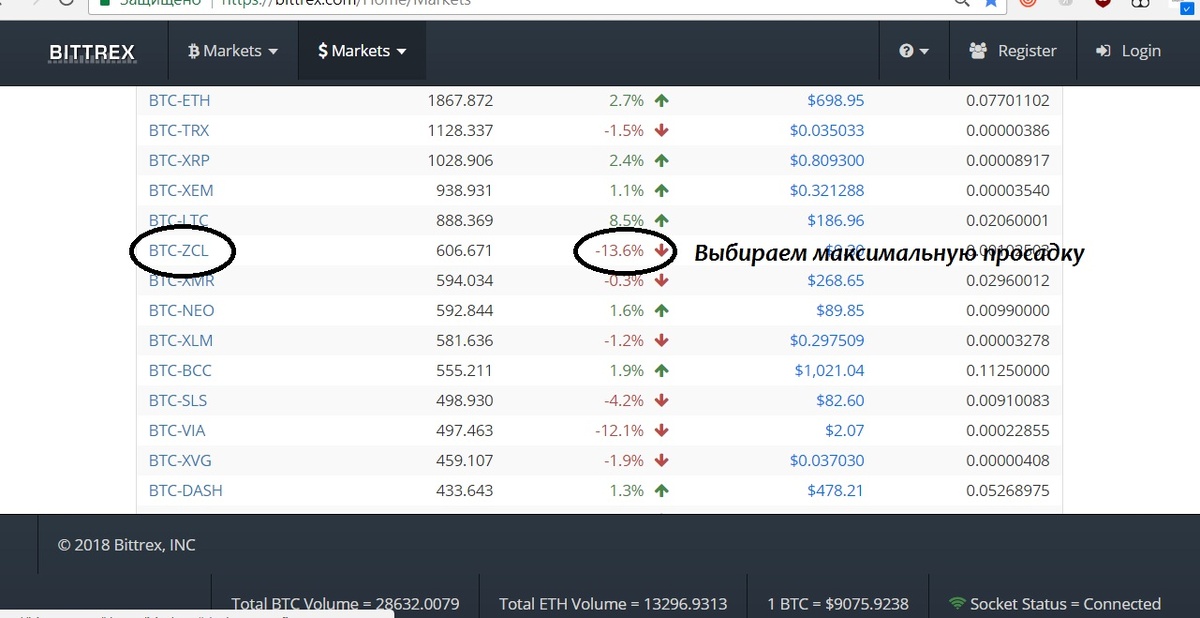Click the blue bookmark star in address bar

click(991, 3)
